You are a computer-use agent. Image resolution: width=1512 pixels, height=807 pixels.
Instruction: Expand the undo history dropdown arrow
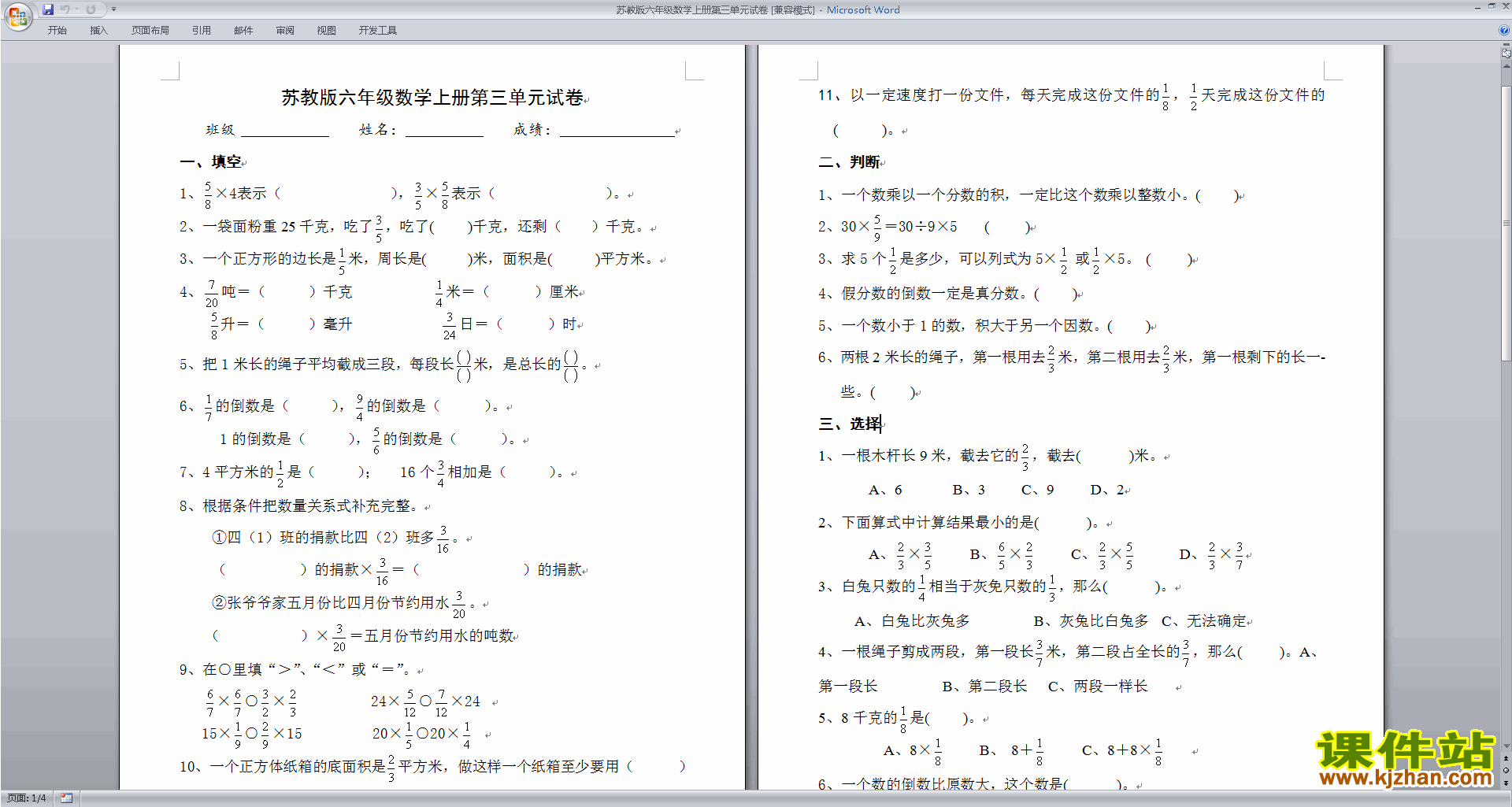point(76,9)
